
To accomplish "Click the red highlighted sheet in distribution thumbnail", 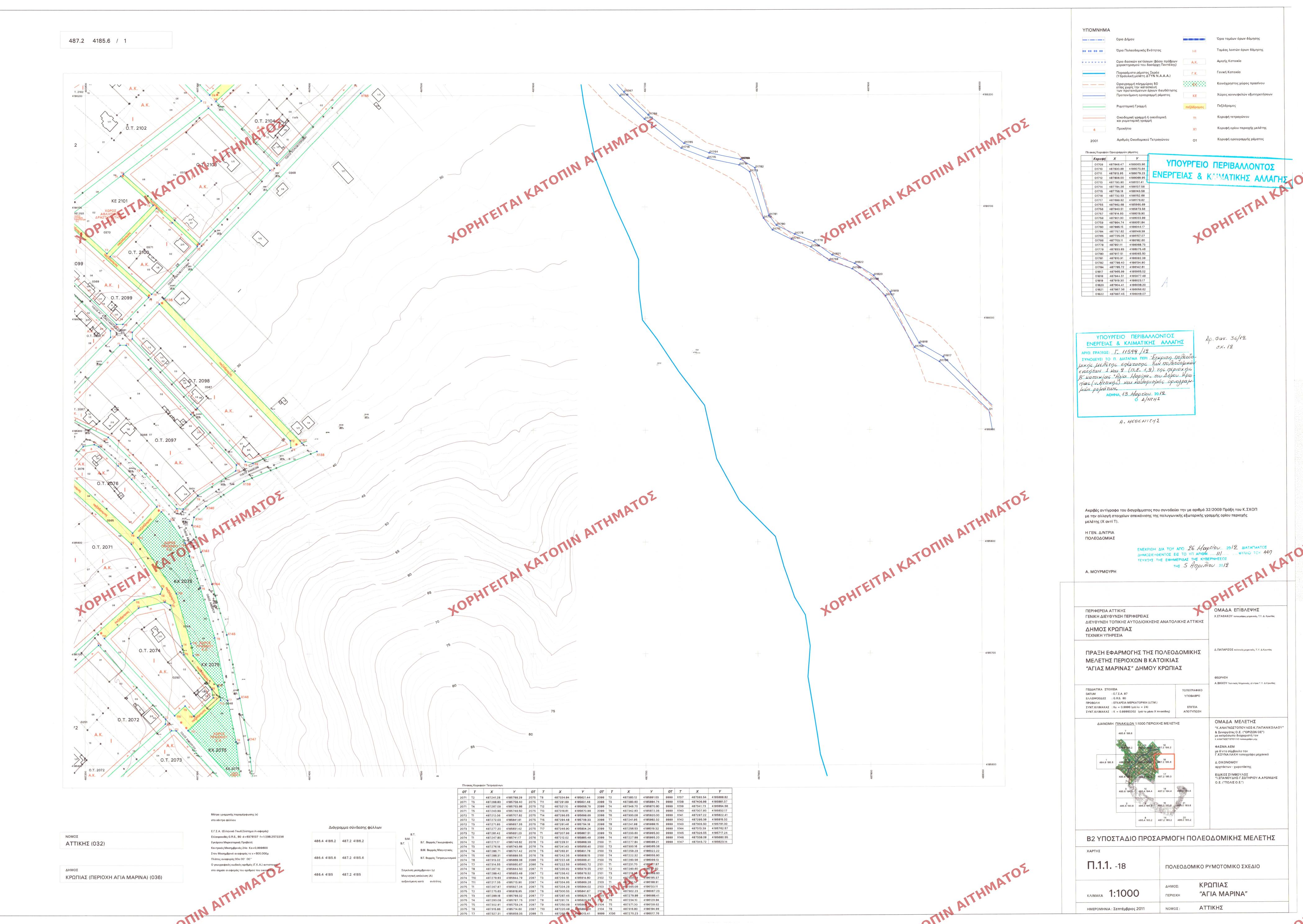I will (1164, 762).
